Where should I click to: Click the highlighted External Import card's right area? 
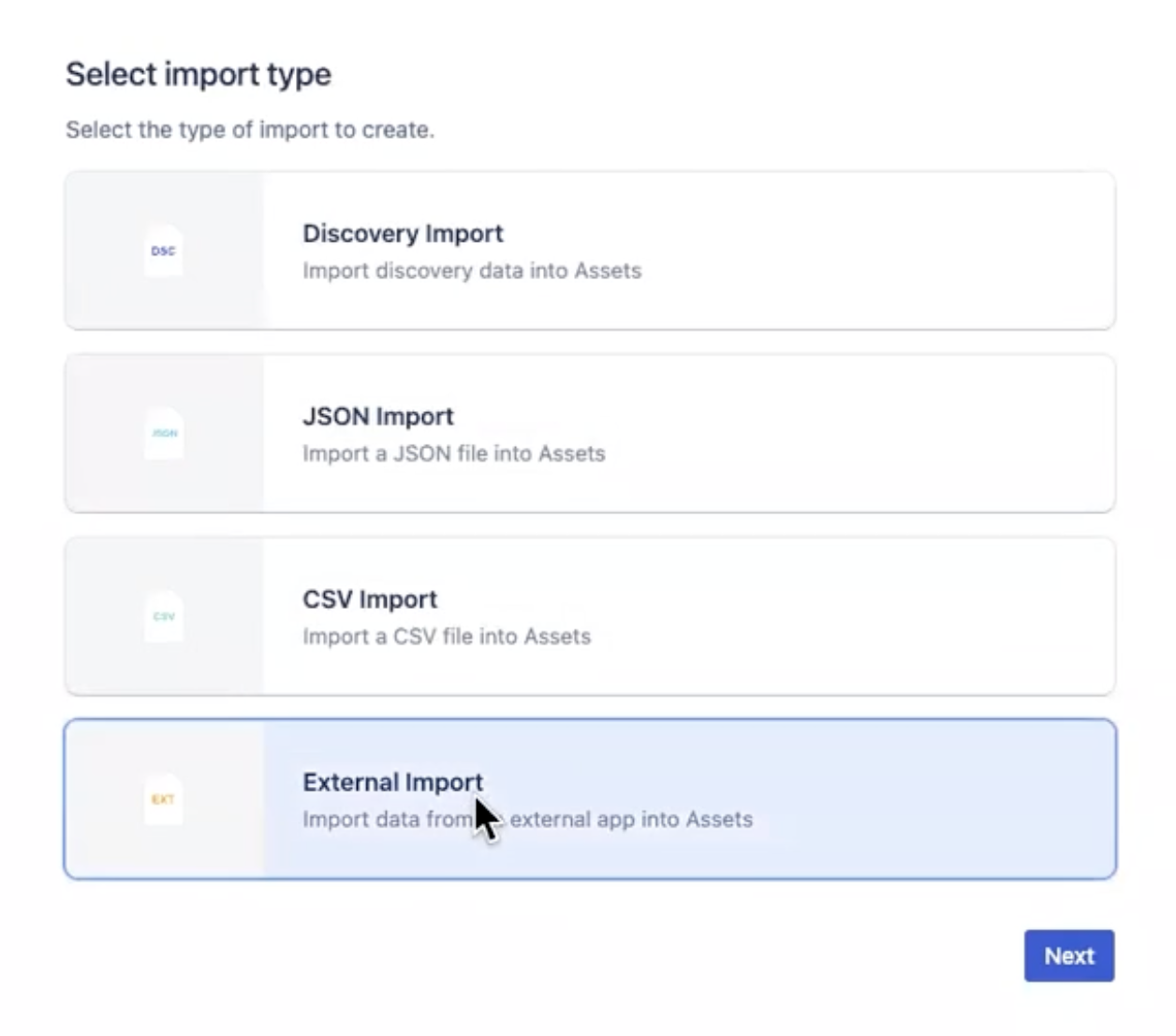pos(936,799)
